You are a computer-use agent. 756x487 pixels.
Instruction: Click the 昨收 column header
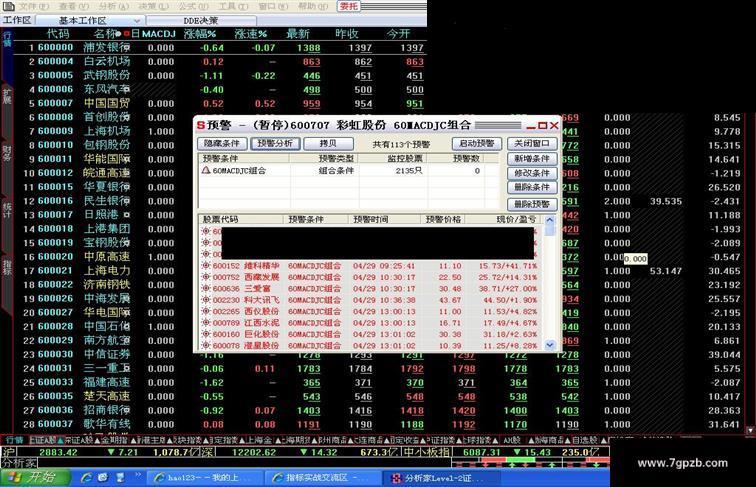pos(347,34)
